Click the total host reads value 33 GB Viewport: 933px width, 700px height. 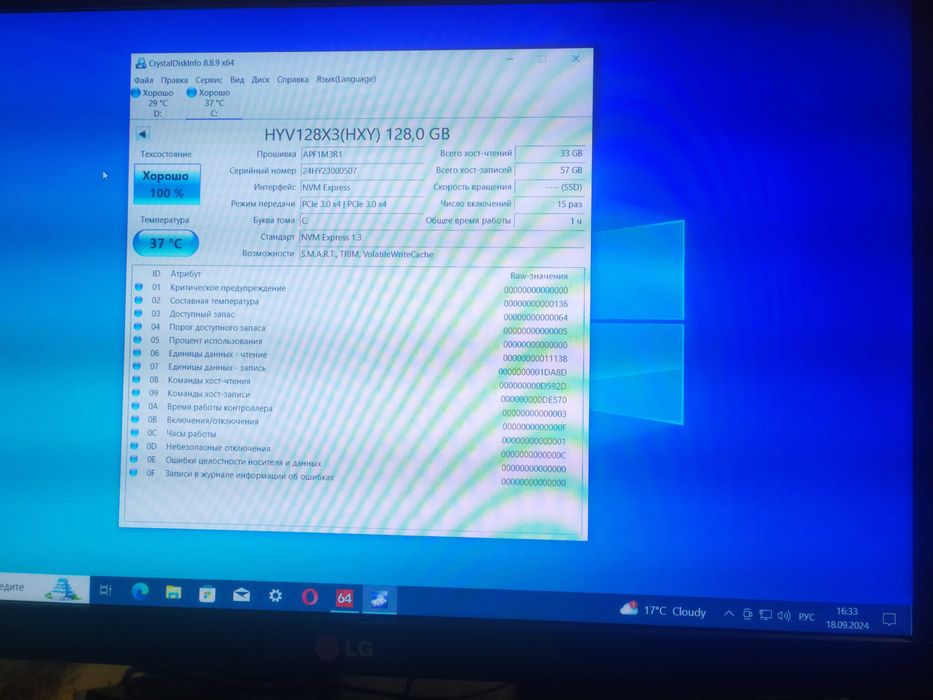point(550,154)
